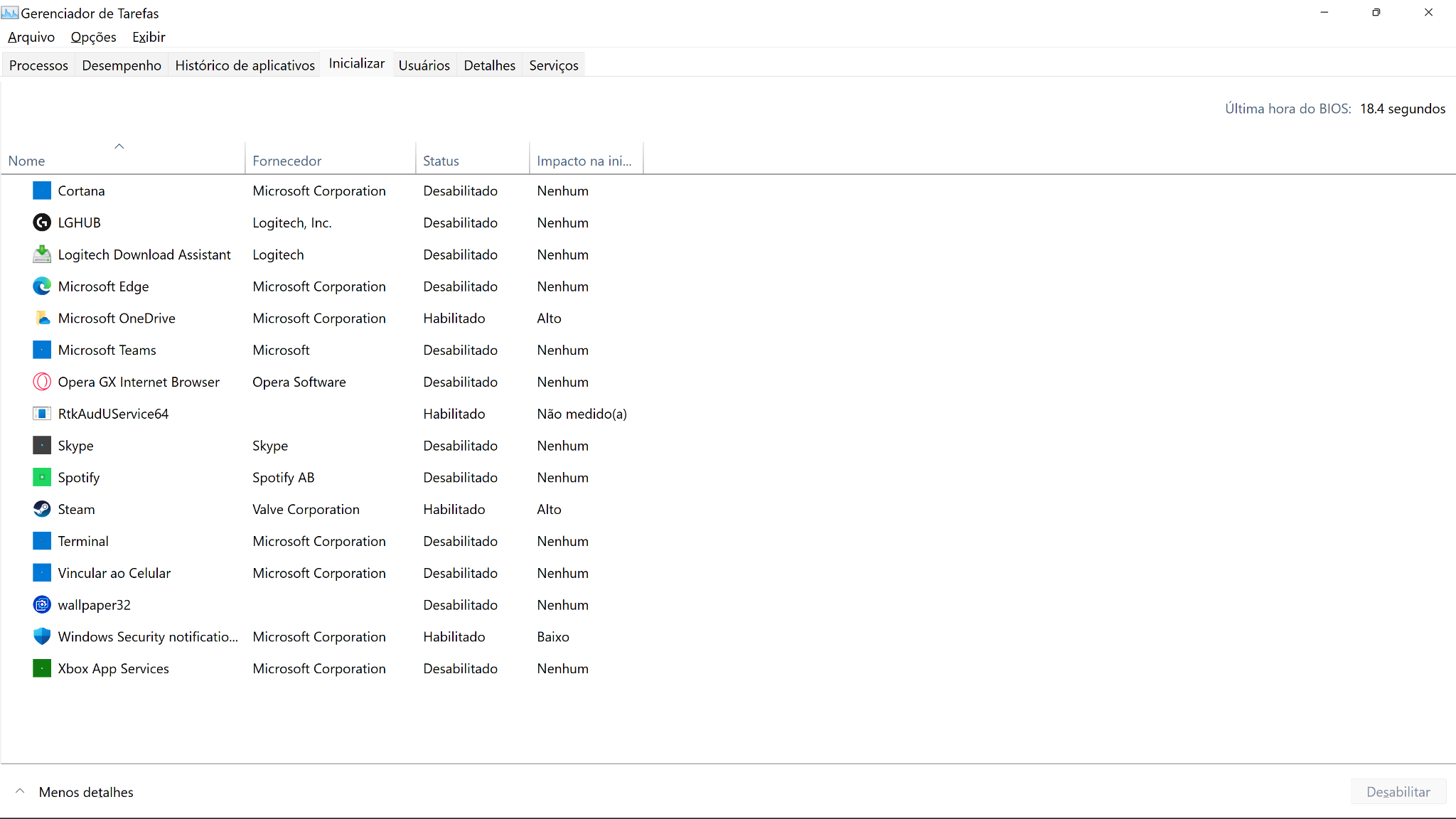Click Valve Corporation publisher cell
Screen dimensions: 1456x819
point(306,509)
